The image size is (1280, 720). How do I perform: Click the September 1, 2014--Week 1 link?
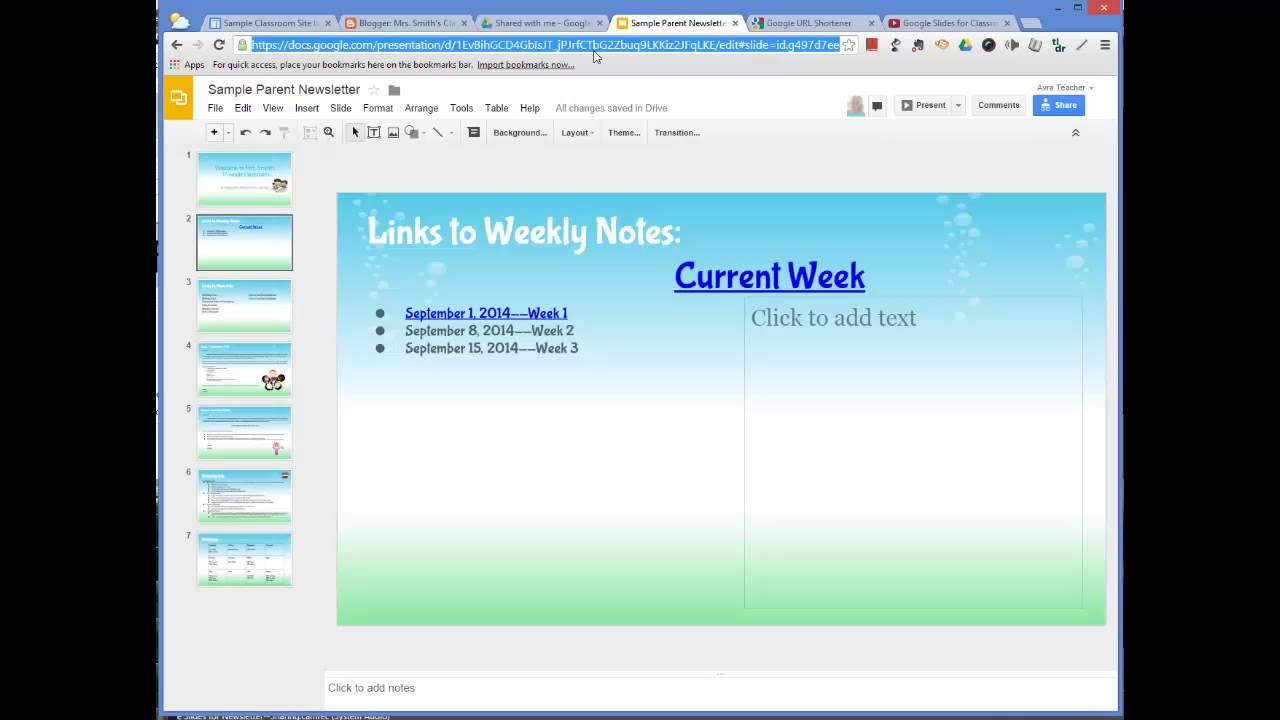coord(486,313)
